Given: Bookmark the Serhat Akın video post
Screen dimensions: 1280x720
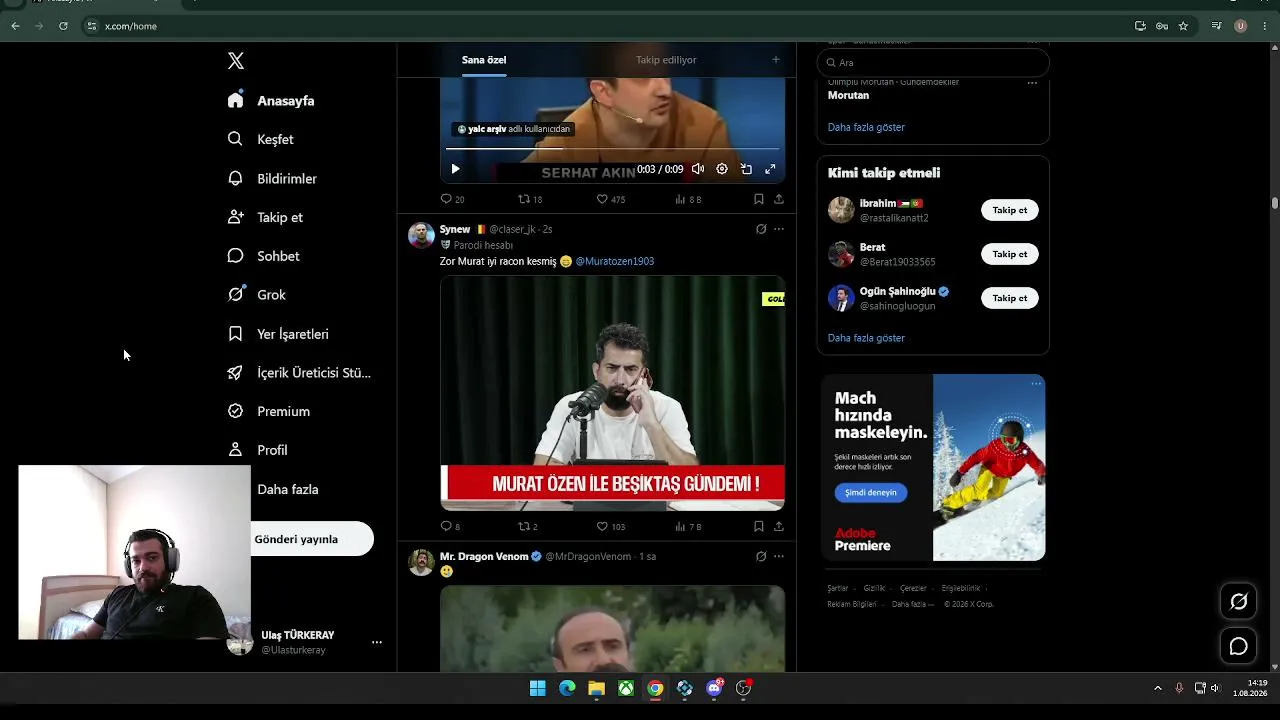Looking at the screenshot, I should pyautogui.click(x=759, y=199).
